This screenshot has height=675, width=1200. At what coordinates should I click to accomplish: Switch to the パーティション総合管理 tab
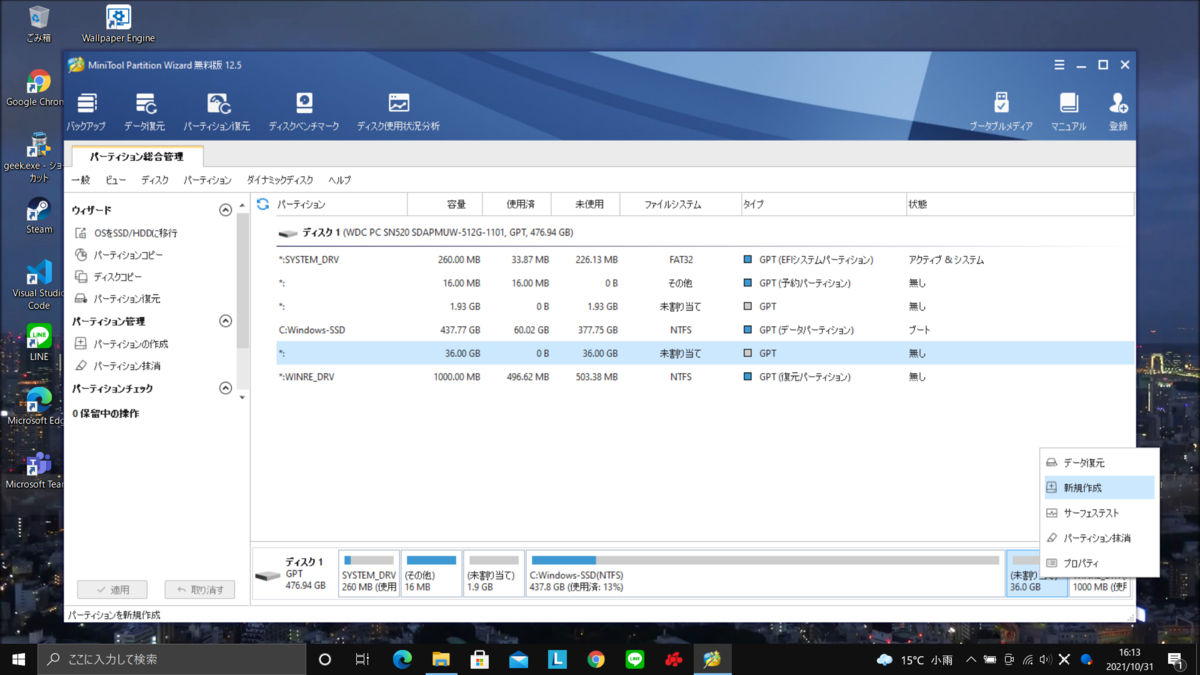[136, 157]
